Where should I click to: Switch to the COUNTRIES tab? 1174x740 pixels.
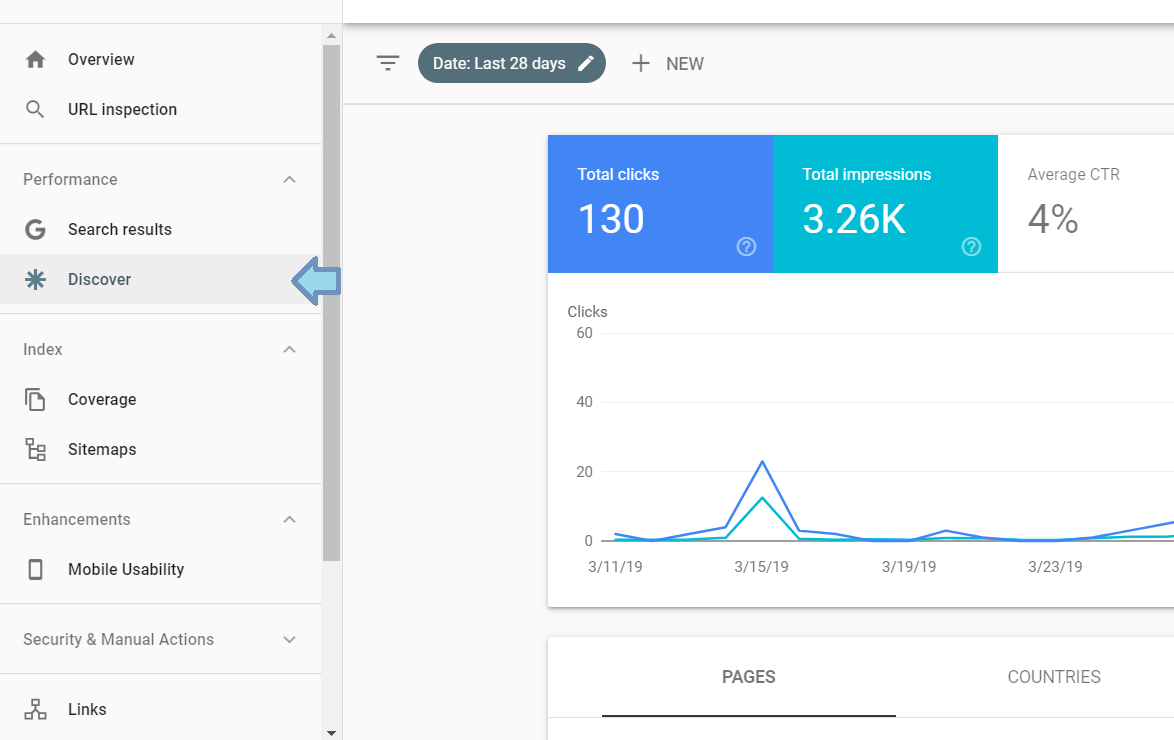[x=1053, y=677]
